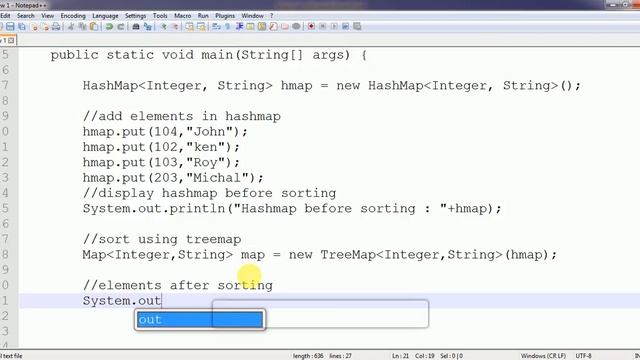The width and height of the screenshot is (640, 360).
Task: Click the '//display hashmap before sorting' comment
Action: (x=209, y=193)
